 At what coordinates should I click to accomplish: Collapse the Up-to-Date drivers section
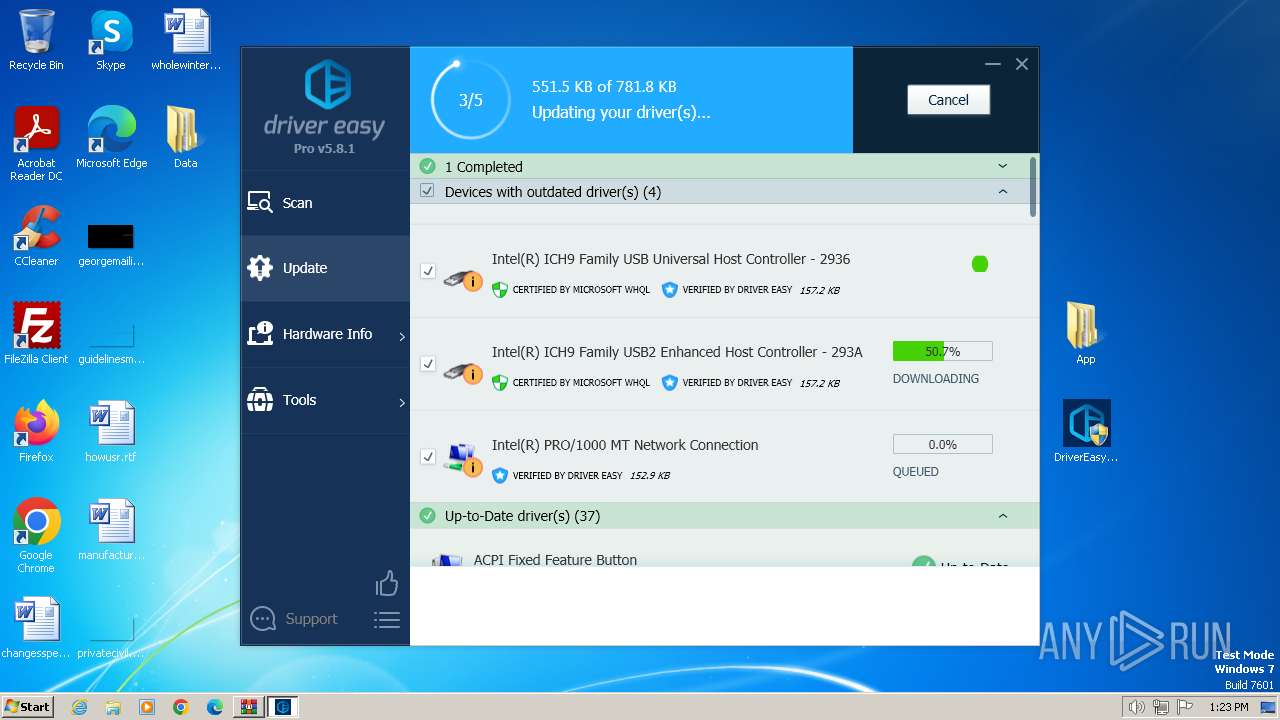click(x=1003, y=516)
